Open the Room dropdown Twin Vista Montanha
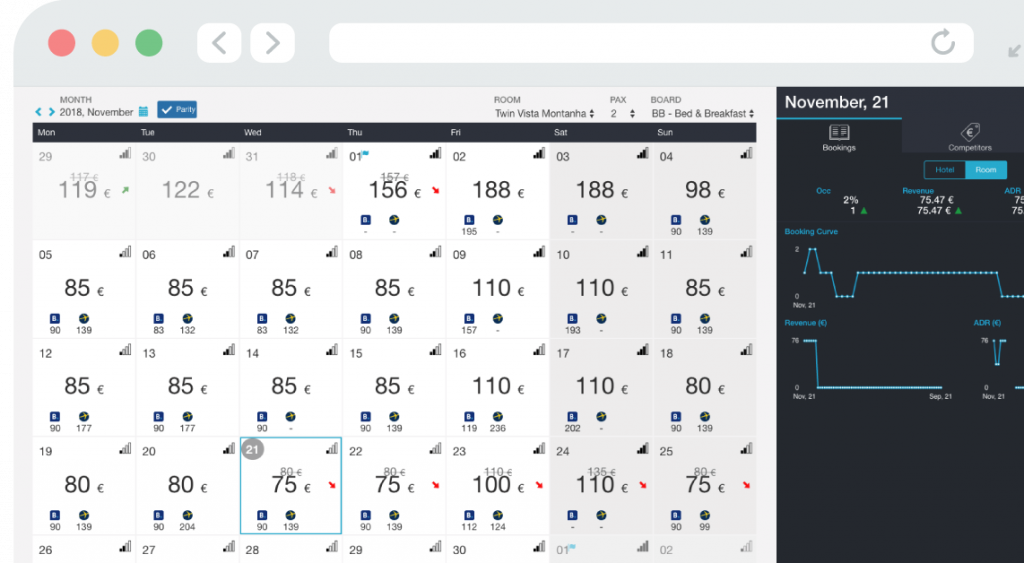The width and height of the screenshot is (1024, 563). [544, 114]
